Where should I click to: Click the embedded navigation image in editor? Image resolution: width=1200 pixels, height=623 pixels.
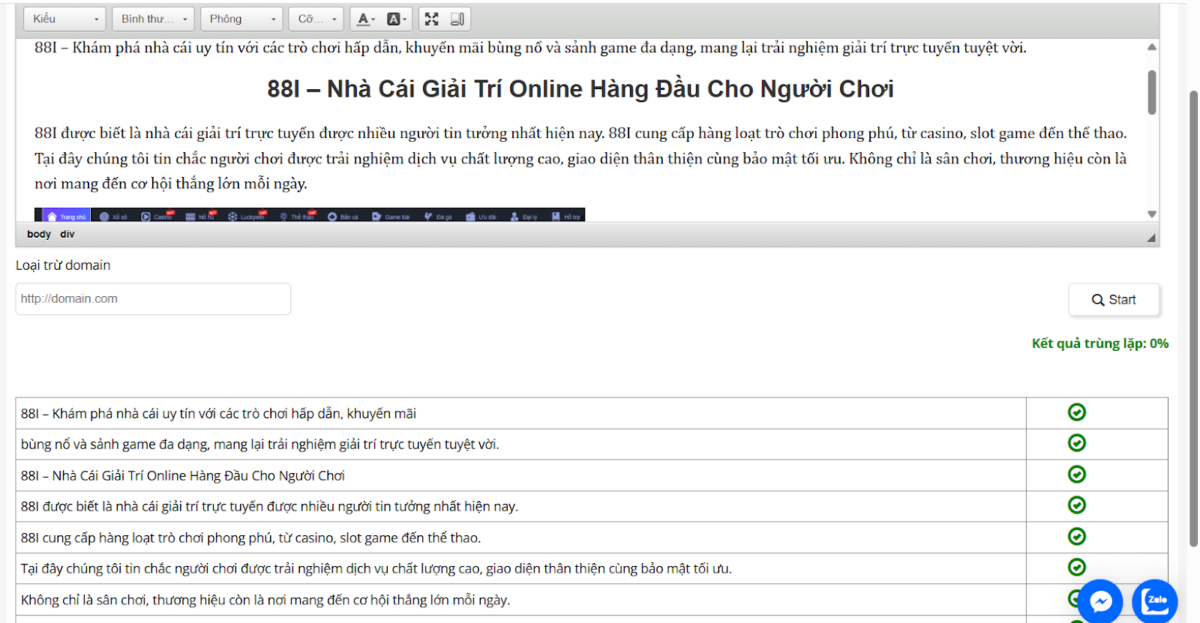(x=309, y=215)
